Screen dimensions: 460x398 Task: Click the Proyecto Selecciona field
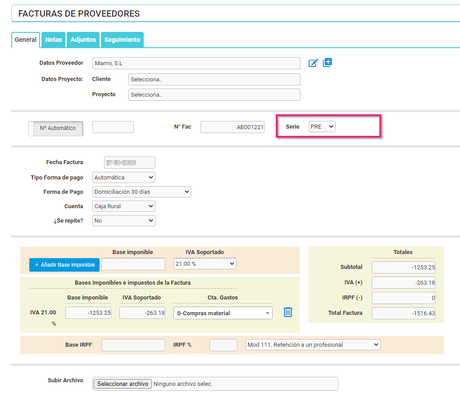[x=214, y=95]
